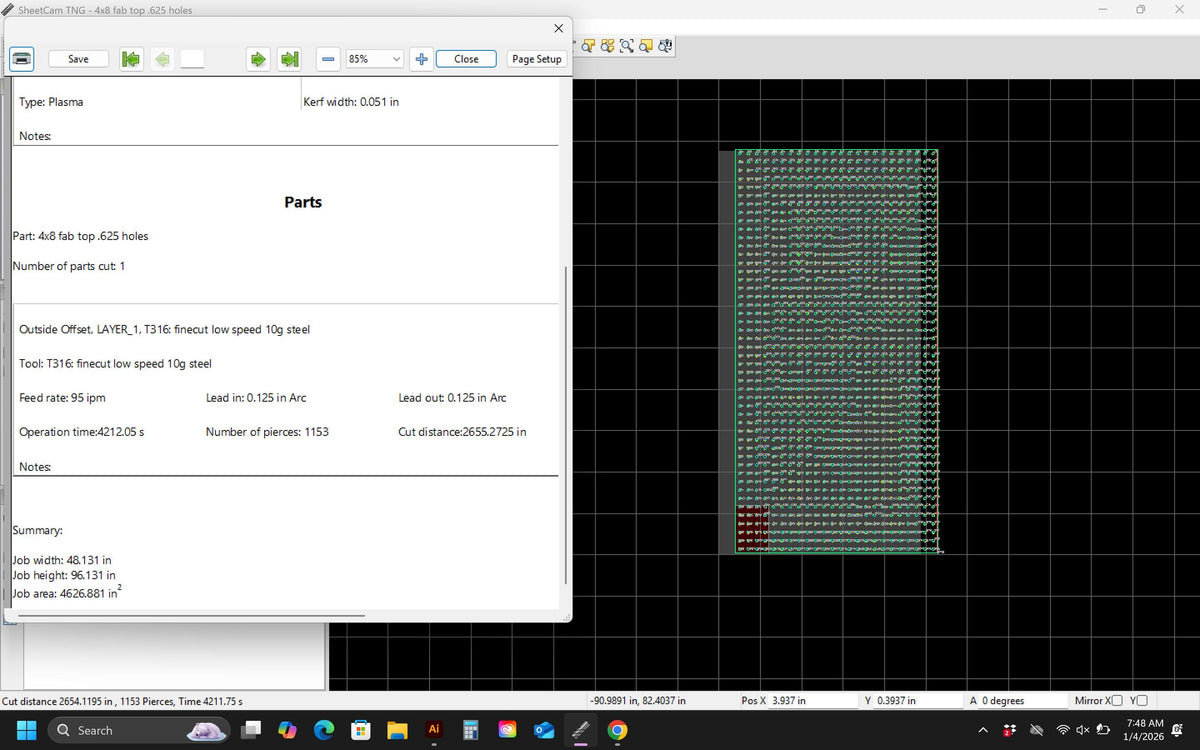
Task: Switch to SheetCam on the taskbar
Action: click(x=580, y=730)
